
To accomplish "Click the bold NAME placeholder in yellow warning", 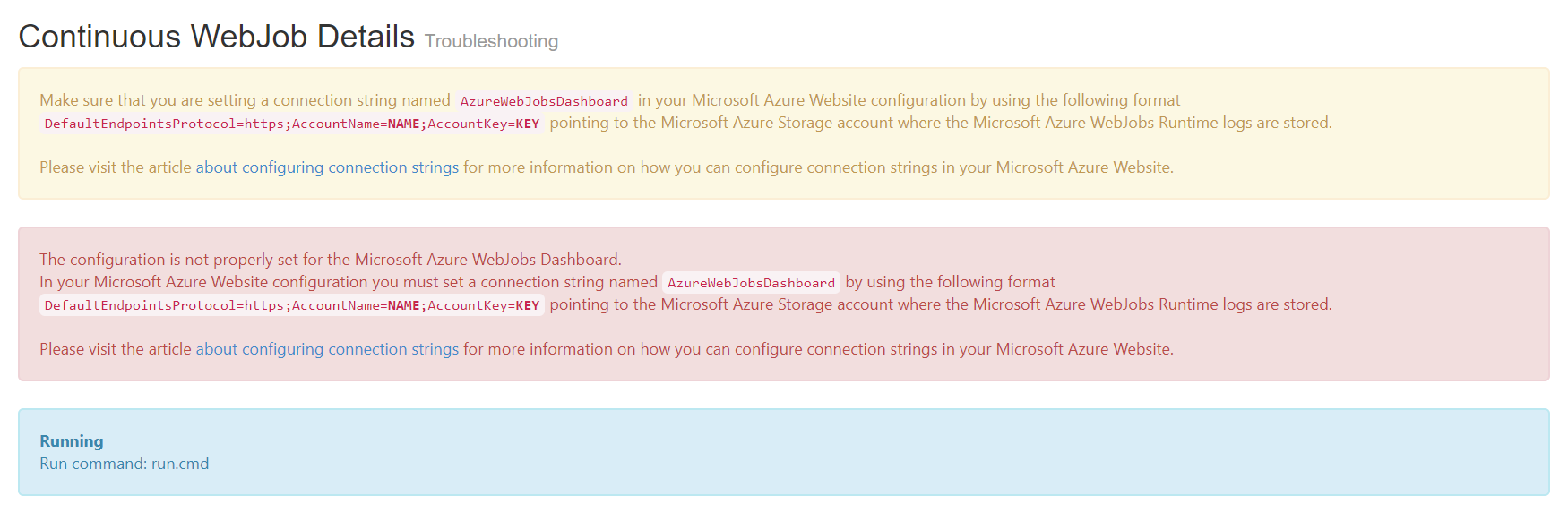I will (403, 124).
